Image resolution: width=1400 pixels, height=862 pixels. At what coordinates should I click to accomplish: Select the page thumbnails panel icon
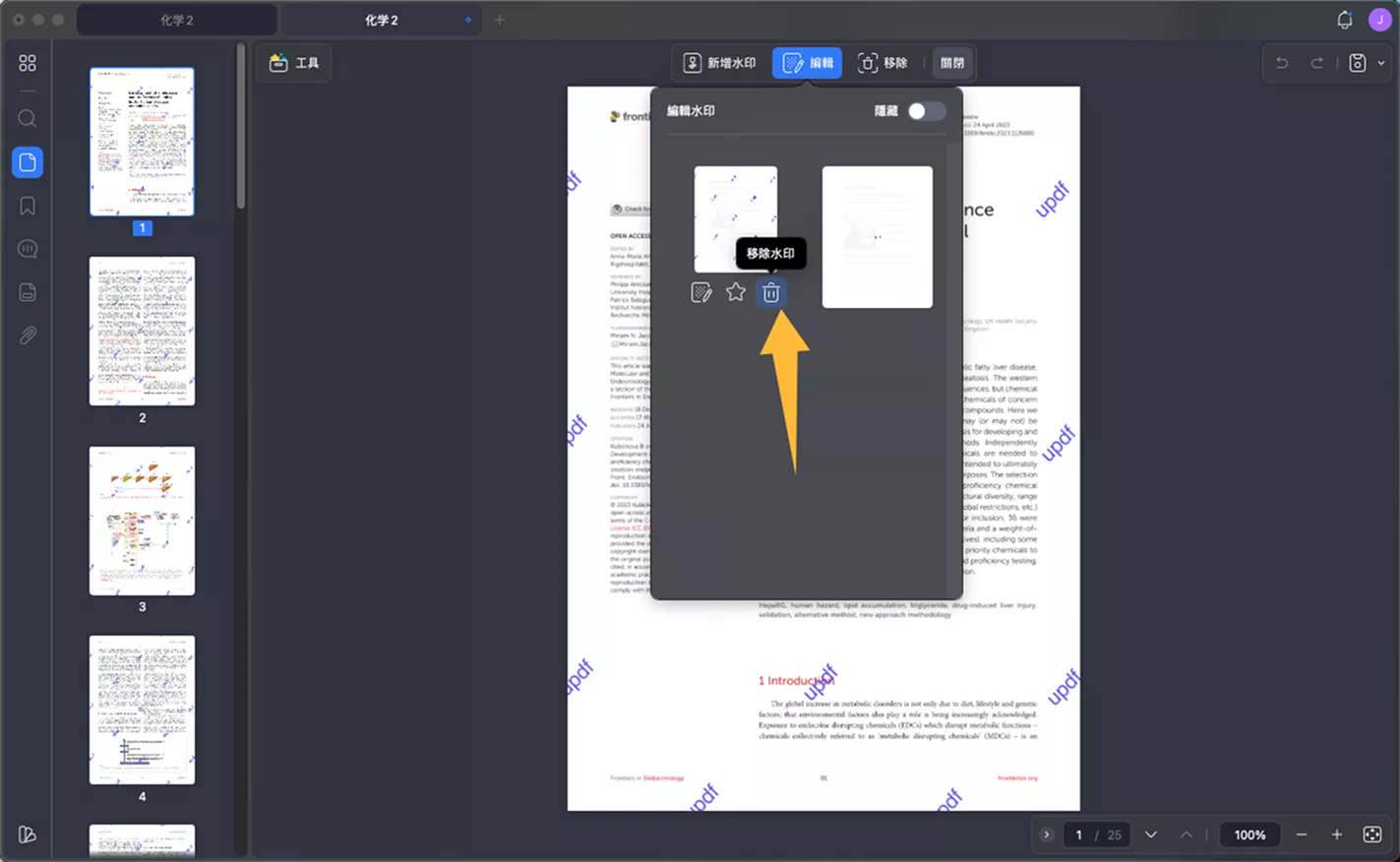coord(28,162)
